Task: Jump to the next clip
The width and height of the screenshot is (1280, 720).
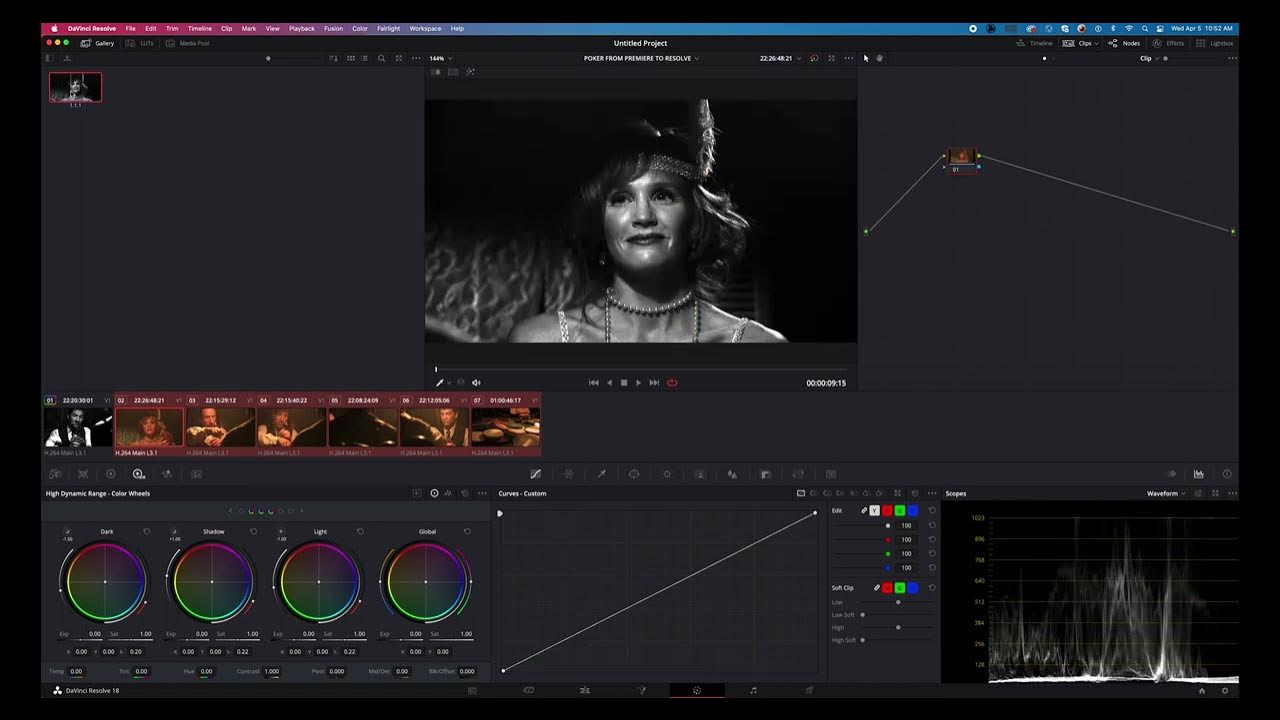Action: [x=654, y=382]
